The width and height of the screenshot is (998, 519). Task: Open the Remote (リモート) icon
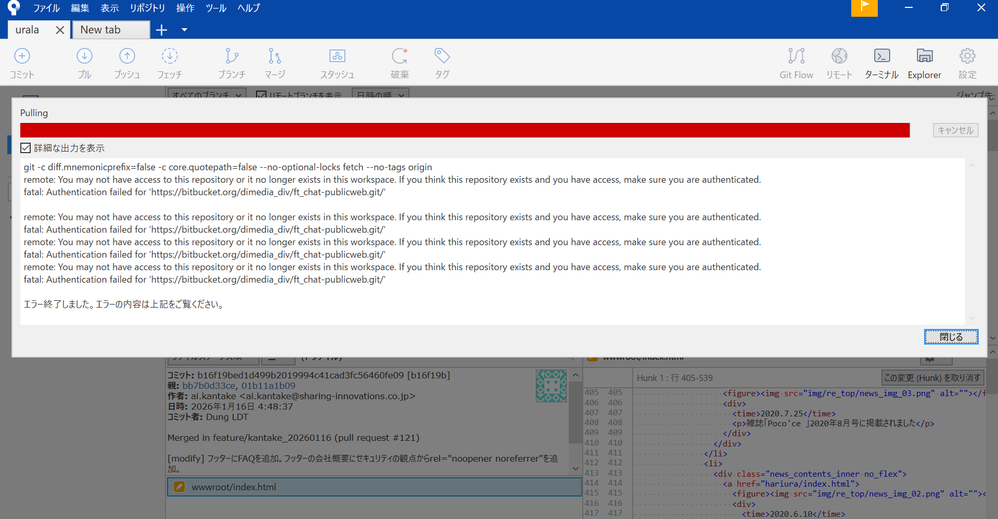tap(839, 56)
